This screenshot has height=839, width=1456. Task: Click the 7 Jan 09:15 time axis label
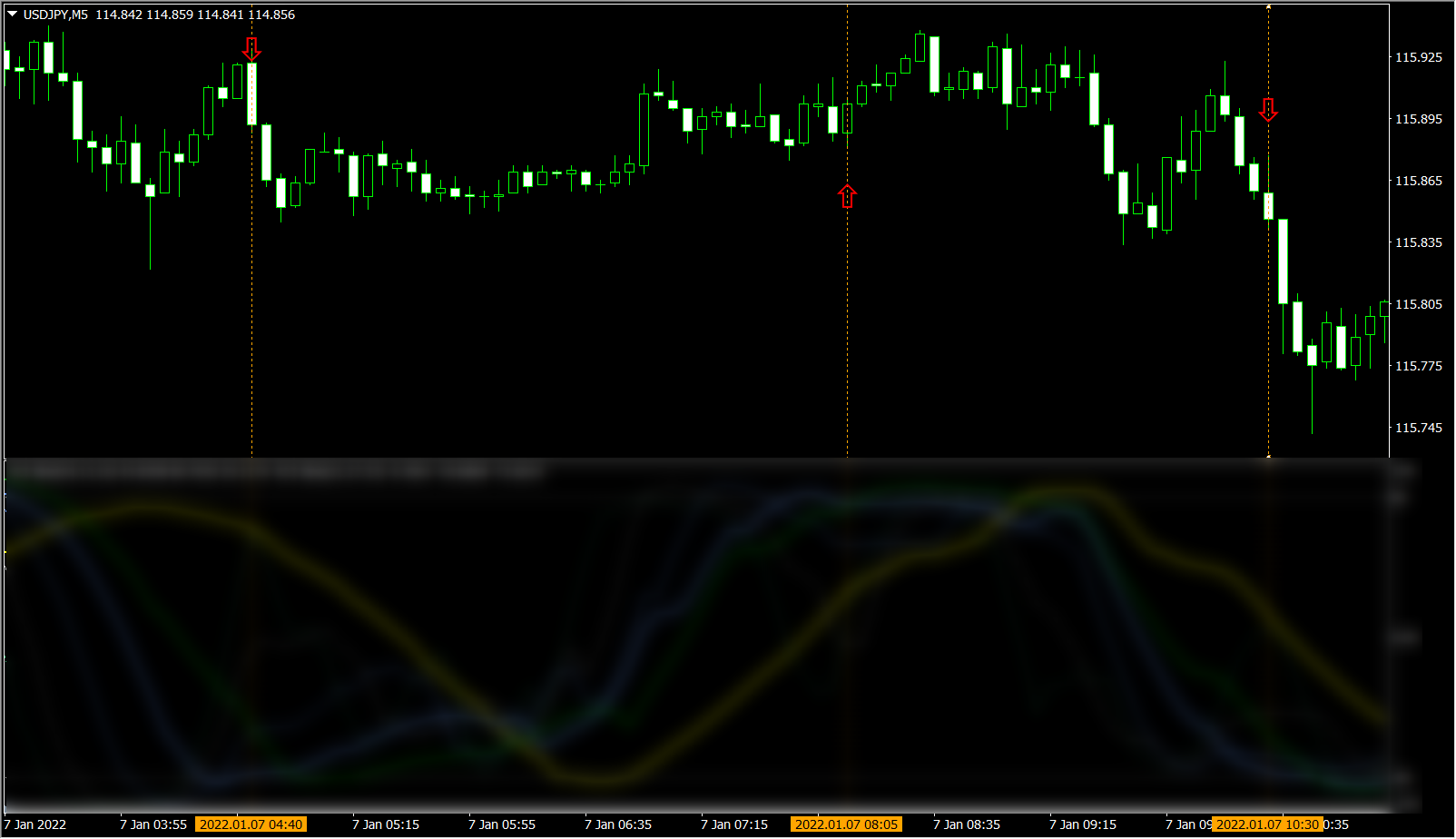(x=1083, y=824)
